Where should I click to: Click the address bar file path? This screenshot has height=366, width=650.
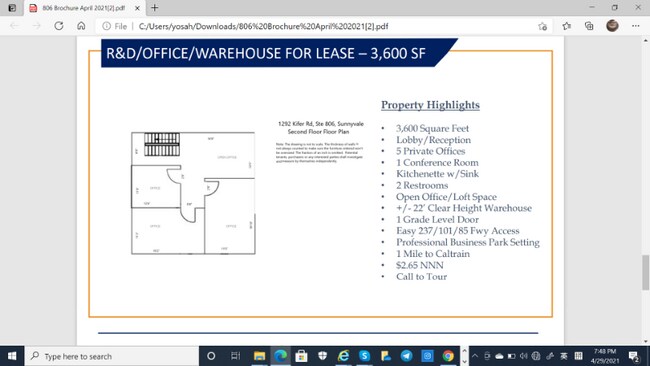pyautogui.click(x=263, y=26)
